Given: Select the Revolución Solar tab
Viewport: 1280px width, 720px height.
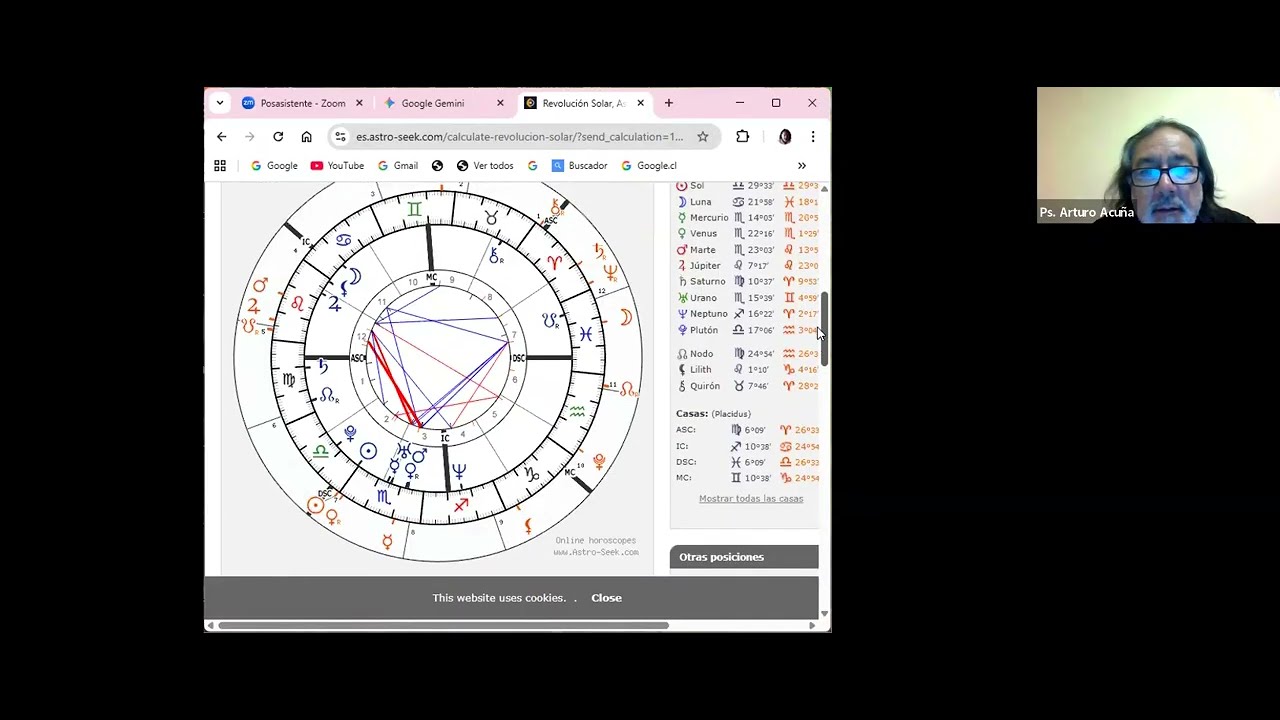Looking at the screenshot, I should 585,103.
